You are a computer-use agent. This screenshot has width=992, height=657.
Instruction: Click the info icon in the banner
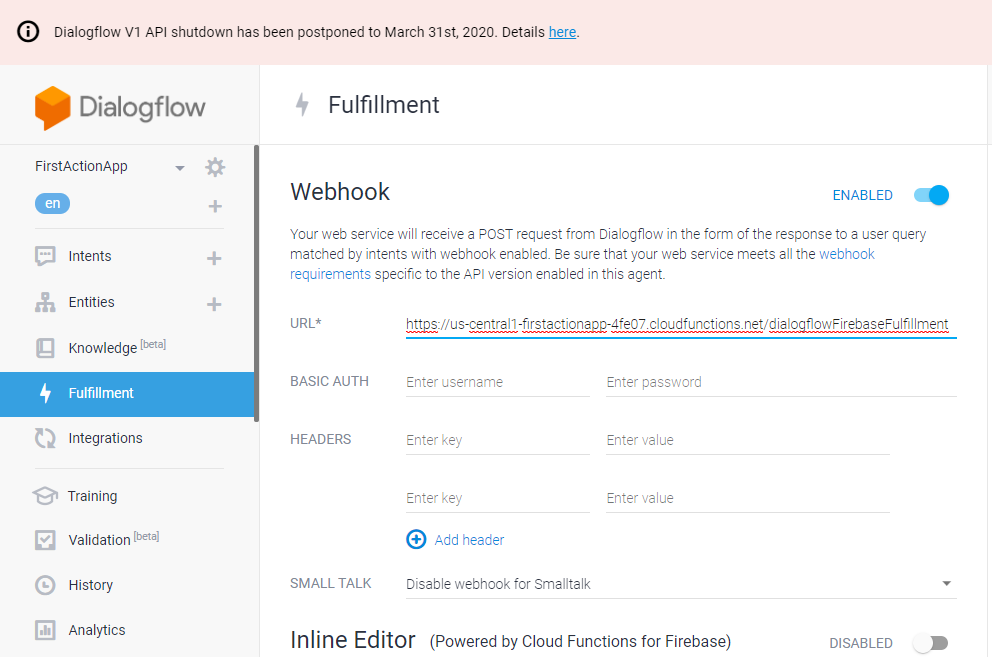[30, 32]
